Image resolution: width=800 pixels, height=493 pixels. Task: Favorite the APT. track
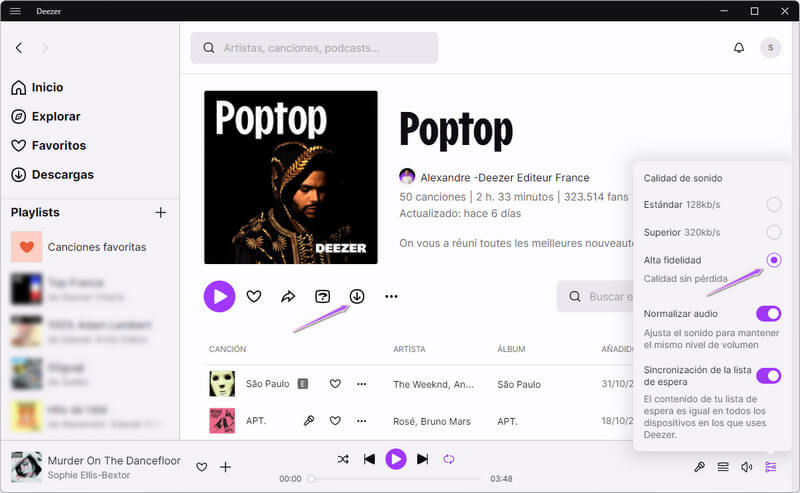pyautogui.click(x=335, y=421)
